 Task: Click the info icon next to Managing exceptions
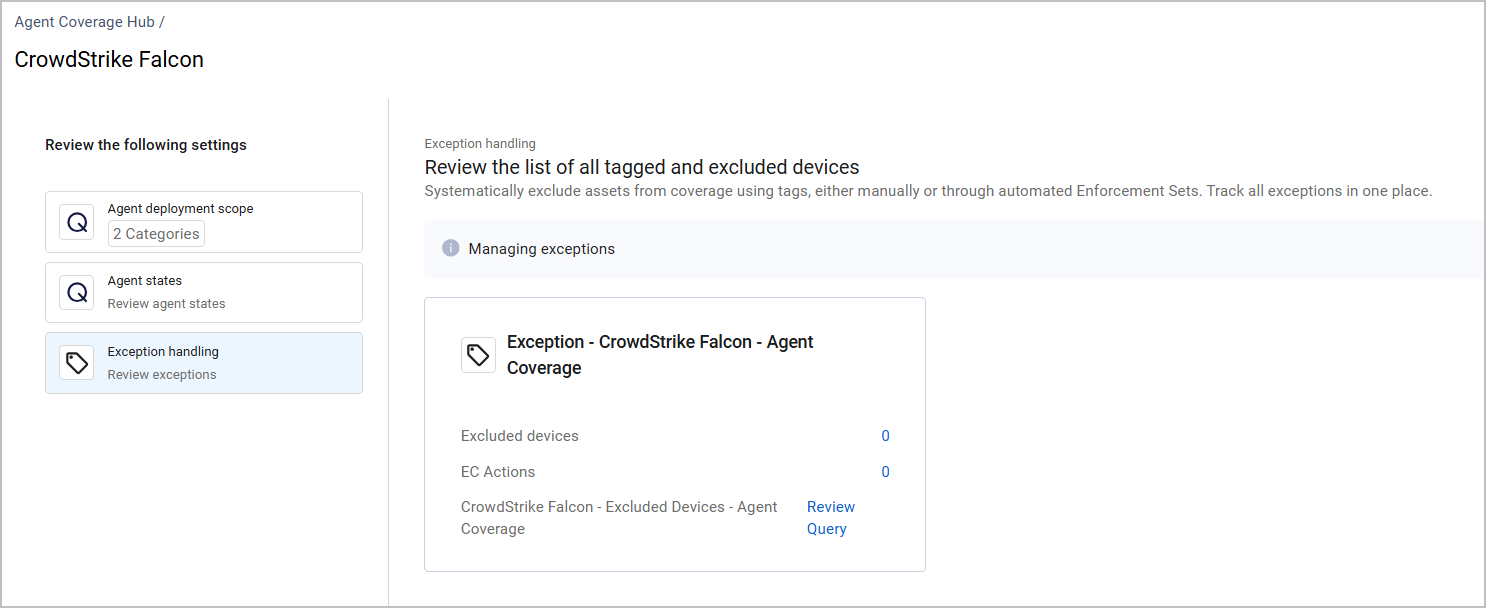(x=451, y=248)
